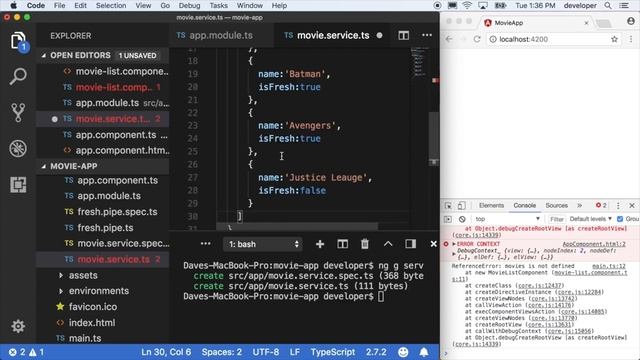Open index.html in the explorer
The height and width of the screenshot is (360, 640).
point(91,323)
